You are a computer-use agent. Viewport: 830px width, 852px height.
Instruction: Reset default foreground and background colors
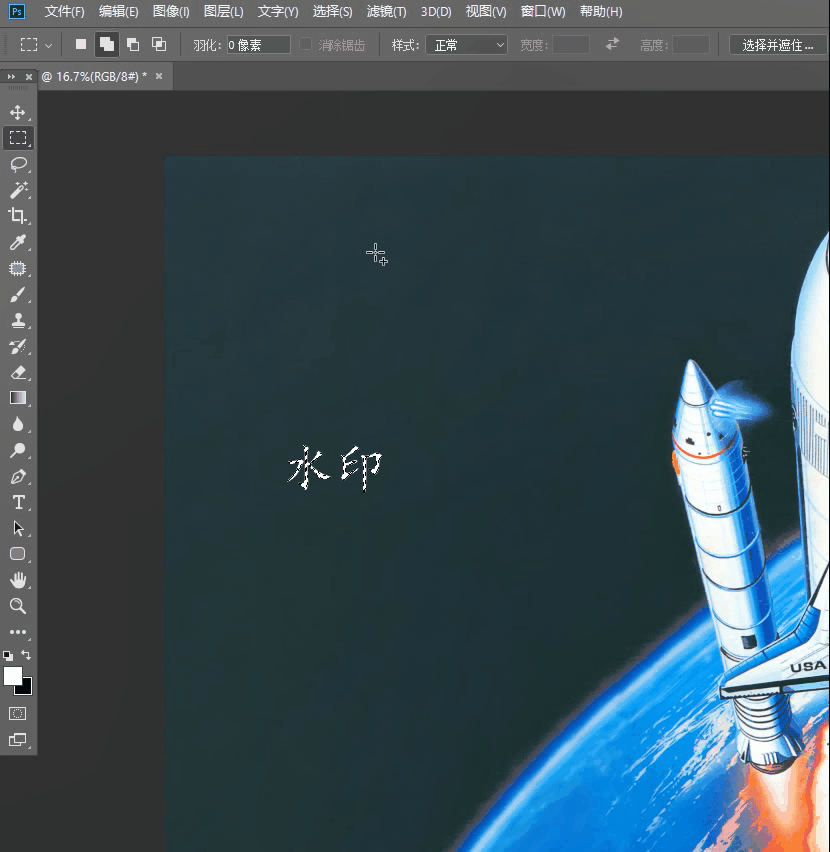coord(8,655)
